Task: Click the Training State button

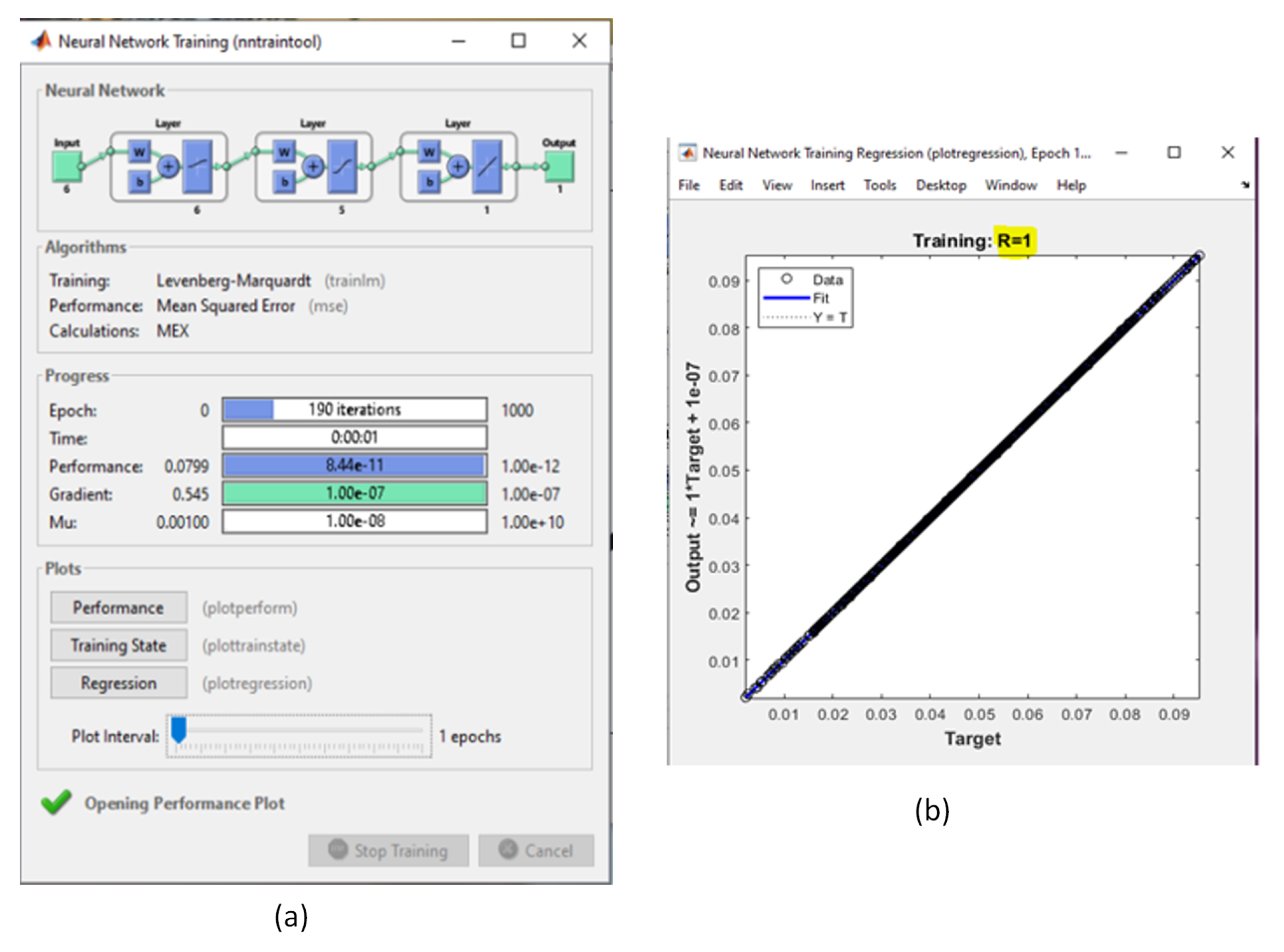Action: tap(119, 645)
